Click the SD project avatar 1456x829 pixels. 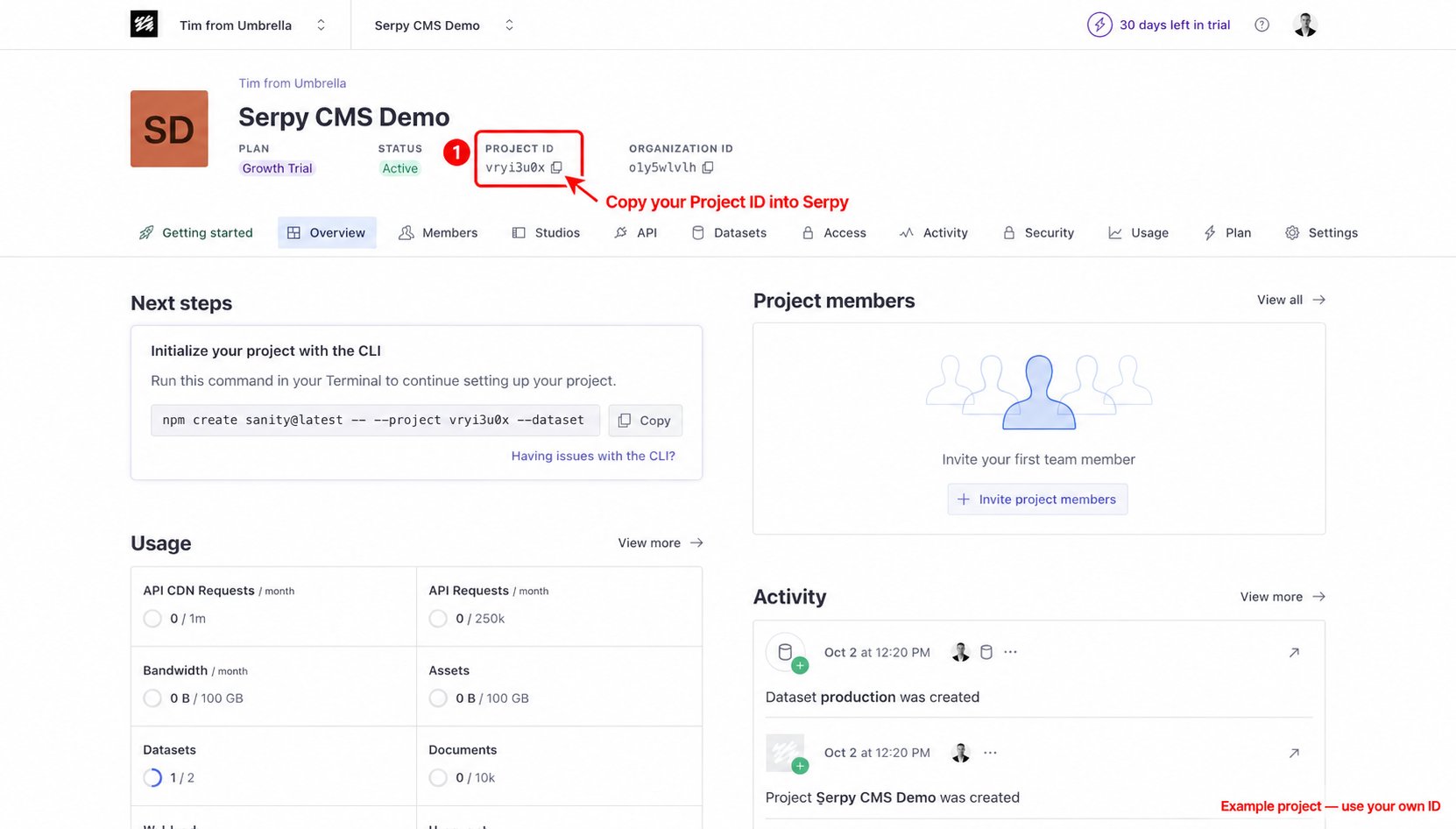pyautogui.click(x=169, y=129)
